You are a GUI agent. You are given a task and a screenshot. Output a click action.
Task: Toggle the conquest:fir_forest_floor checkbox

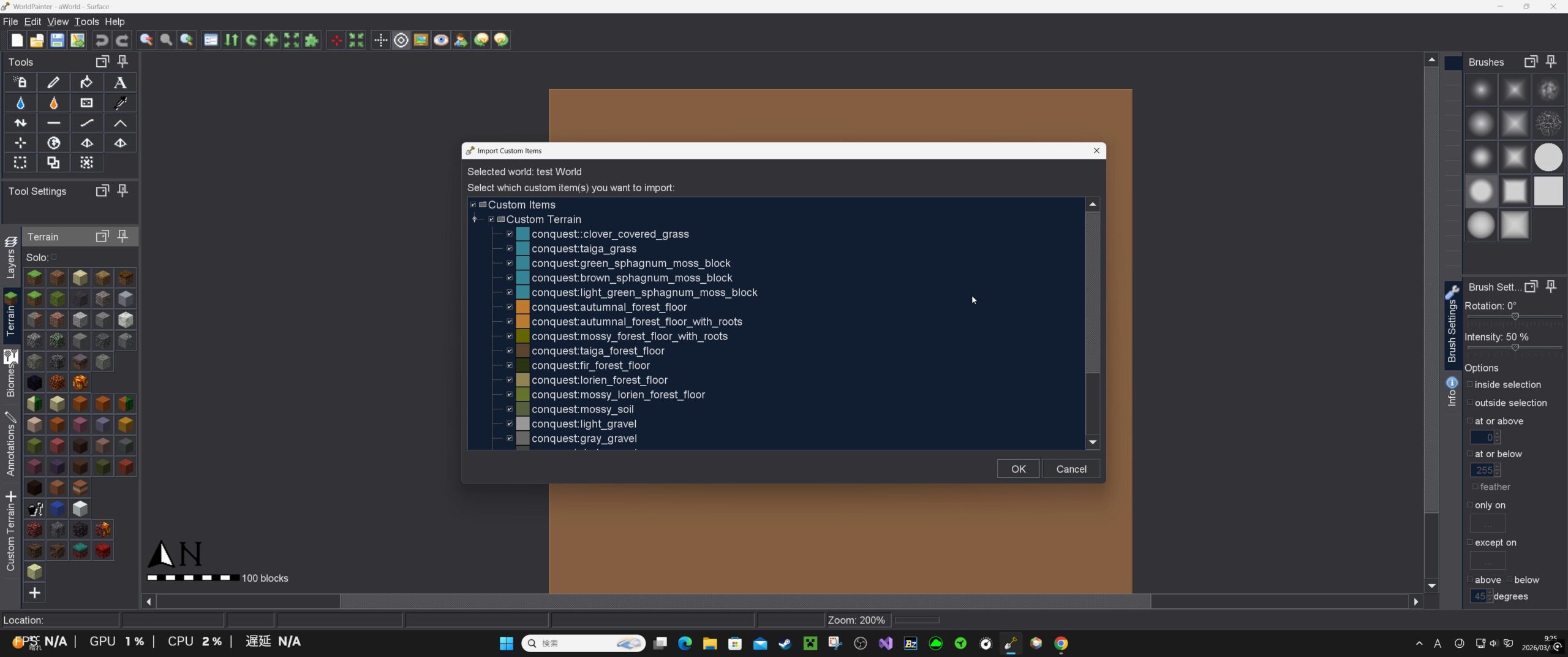click(x=509, y=365)
